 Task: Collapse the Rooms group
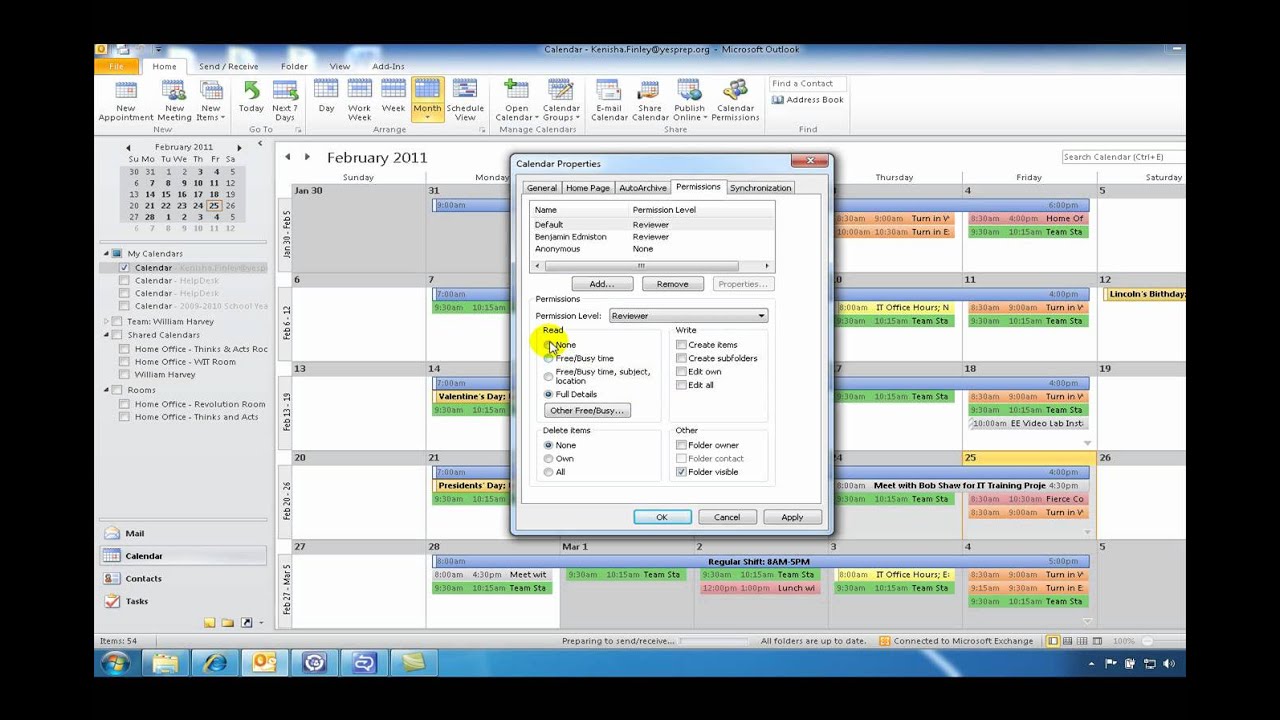107,390
